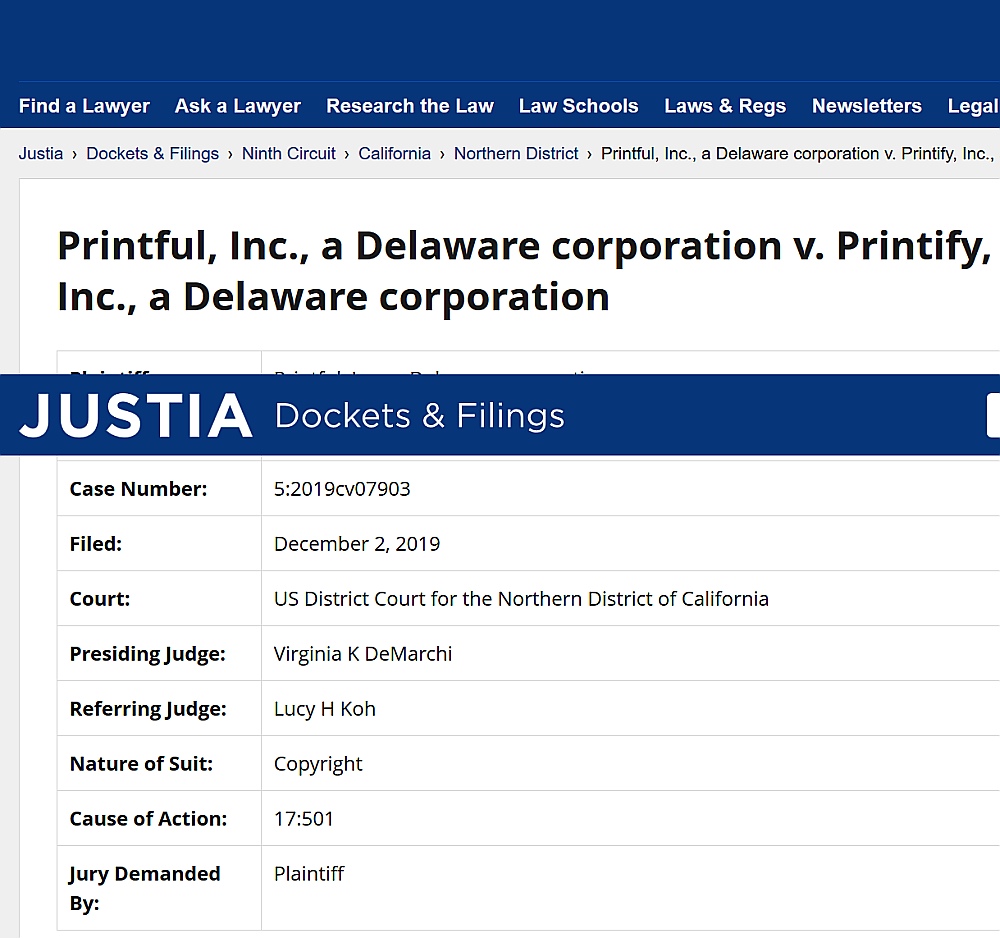Click case number 5:2019cv07903
The image size is (1000, 938).
[342, 488]
